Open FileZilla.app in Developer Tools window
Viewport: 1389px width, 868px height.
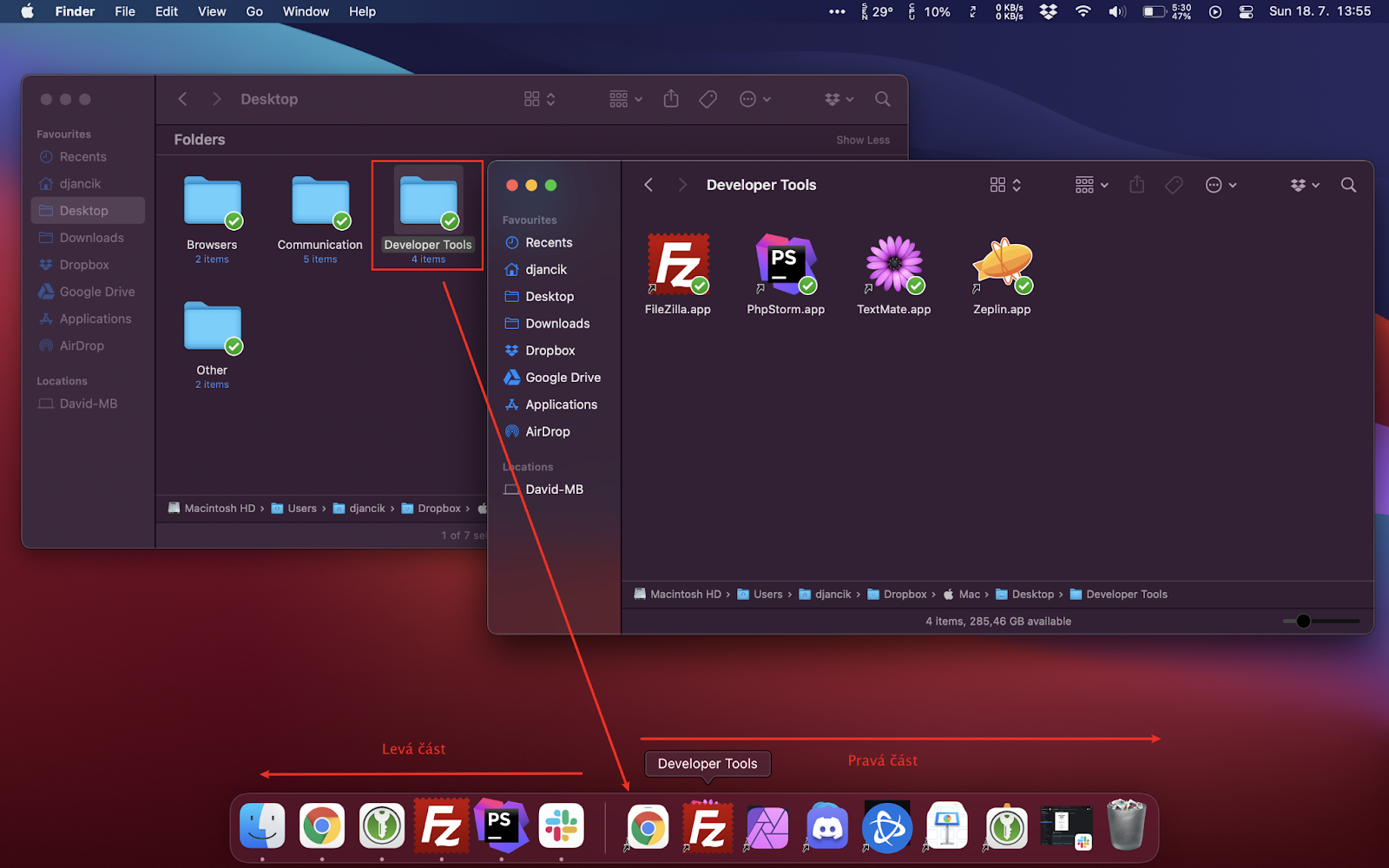click(677, 265)
